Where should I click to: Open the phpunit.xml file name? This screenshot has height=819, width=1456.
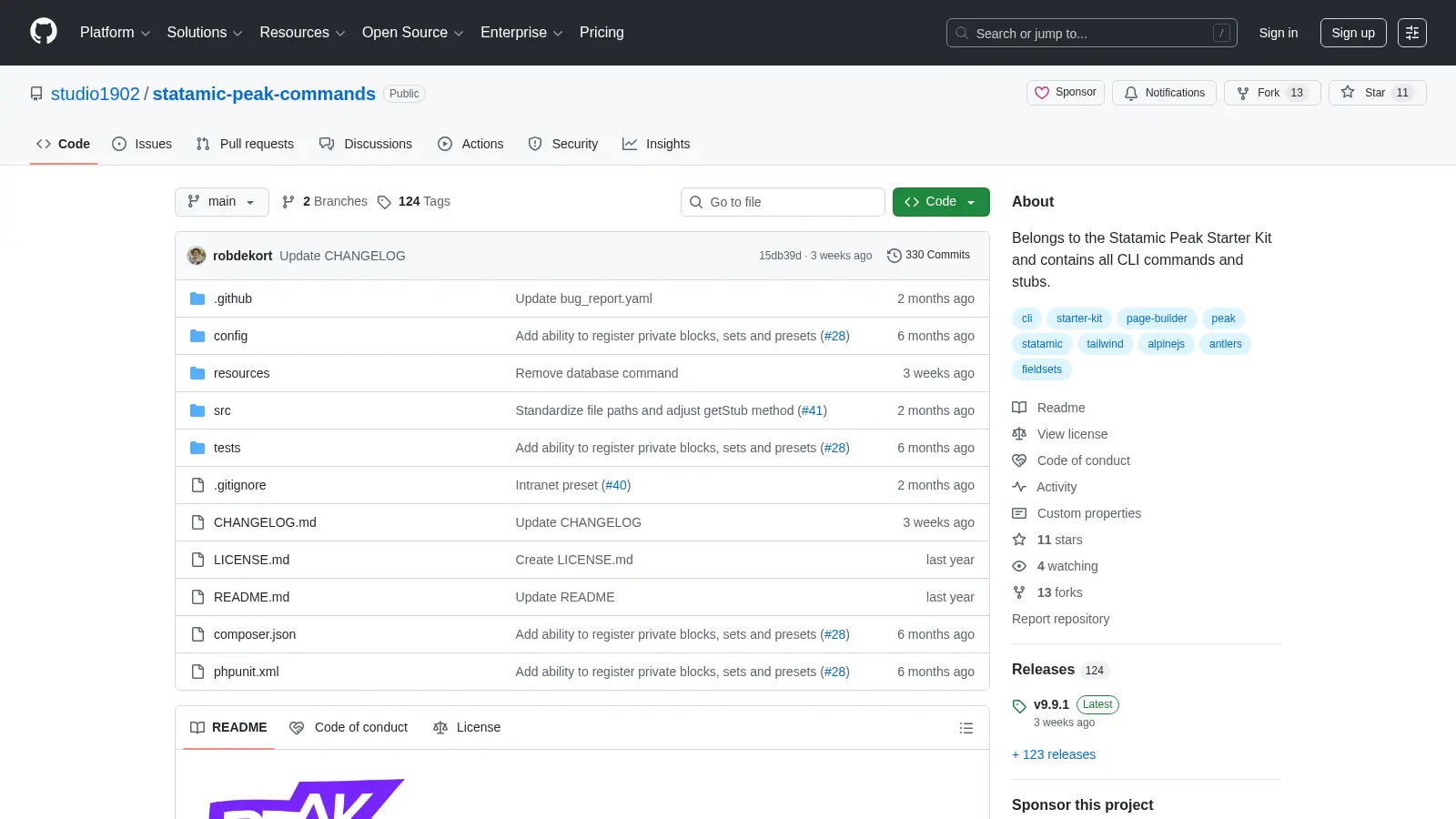(x=246, y=672)
